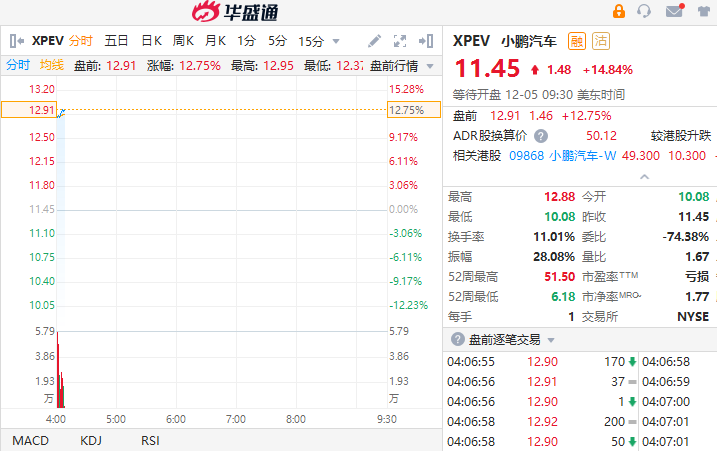Show the MACD indicator

click(30, 440)
